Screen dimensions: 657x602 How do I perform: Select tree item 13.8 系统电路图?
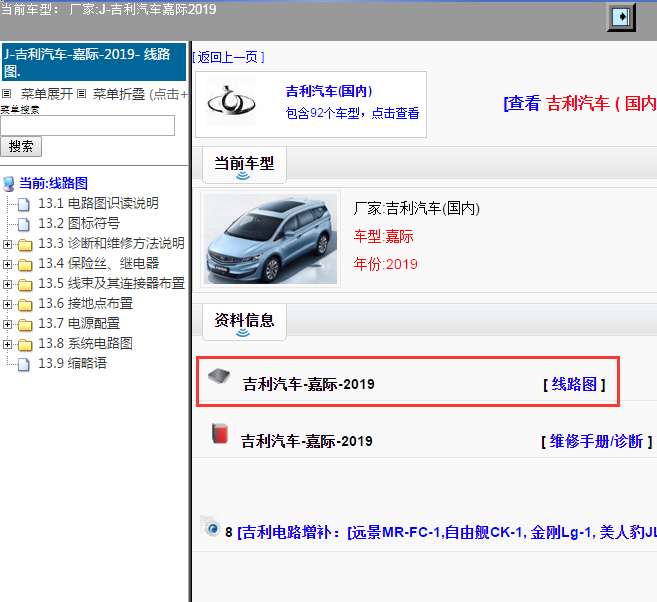[x=85, y=344]
